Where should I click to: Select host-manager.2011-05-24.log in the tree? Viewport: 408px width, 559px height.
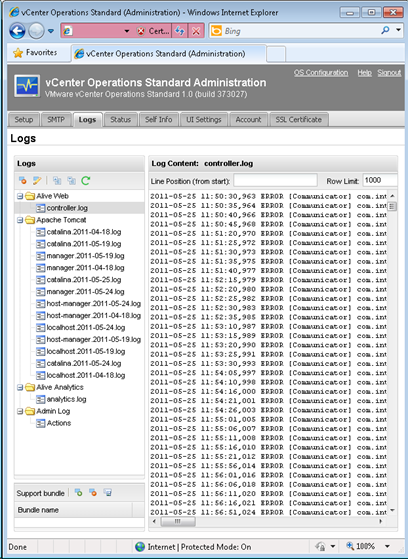coord(93,304)
